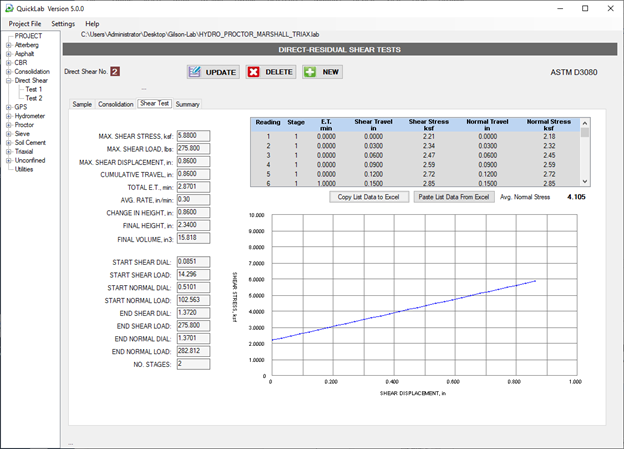This screenshot has width=624, height=449.
Task: Click the red DELETE X icon
Action: (254, 72)
